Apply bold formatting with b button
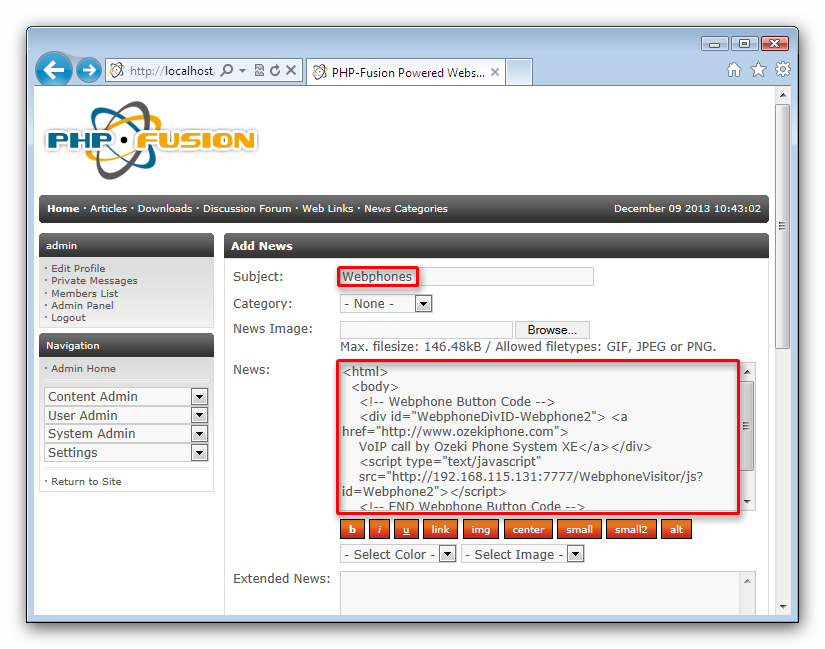The image size is (825, 649). tap(352, 530)
